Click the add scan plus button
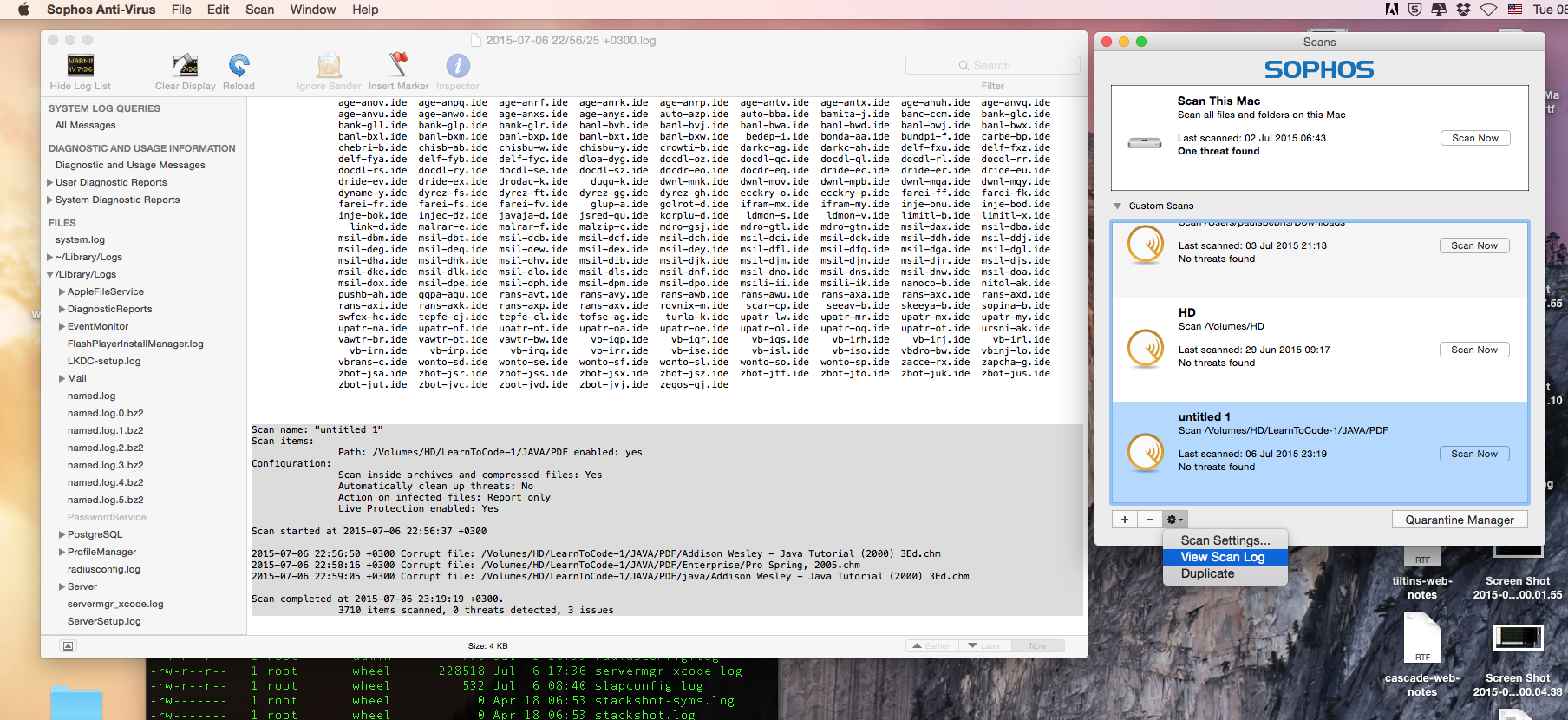Image resolution: width=1568 pixels, height=720 pixels. pos(1125,520)
